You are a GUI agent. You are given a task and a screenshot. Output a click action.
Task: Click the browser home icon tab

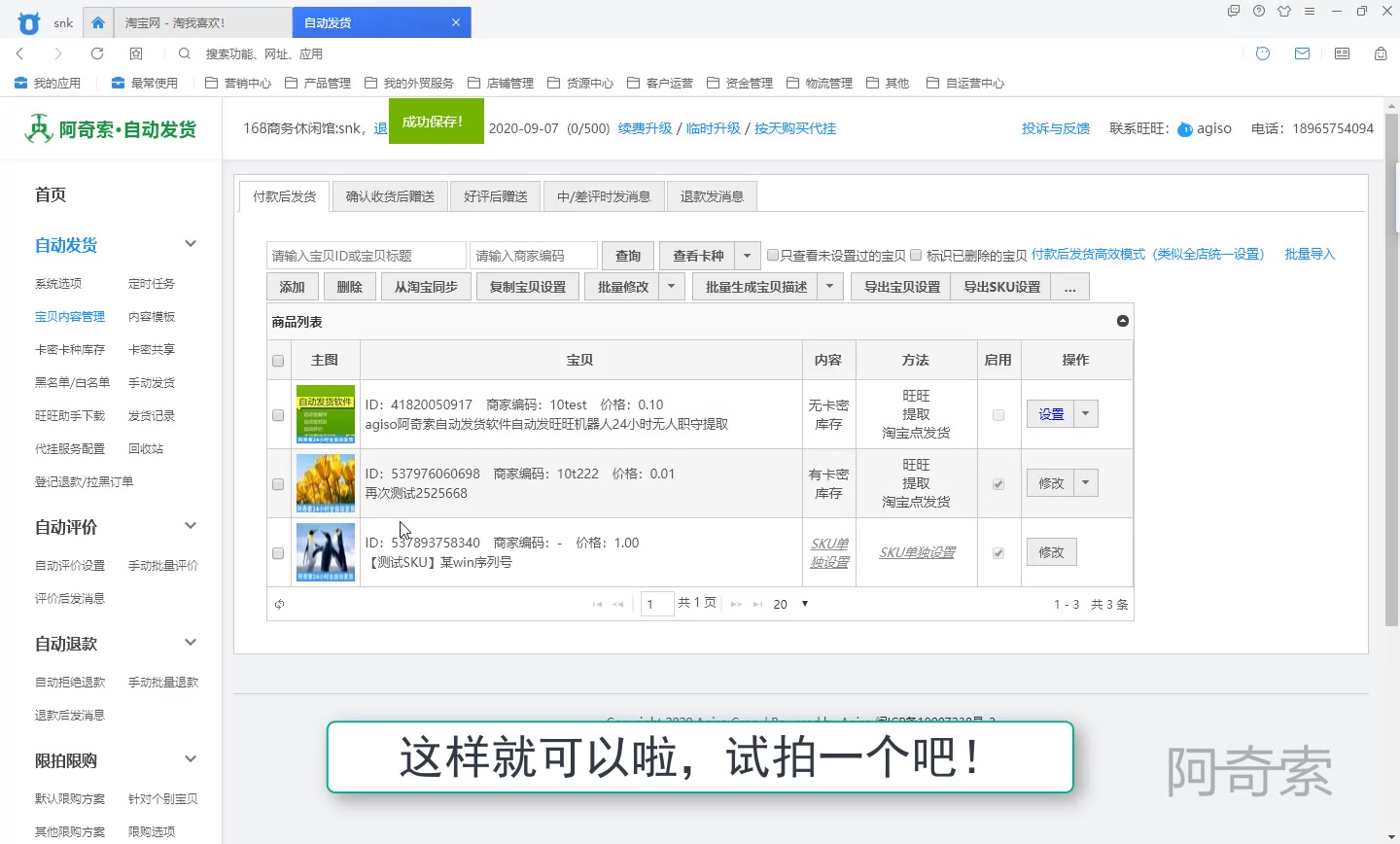pyautogui.click(x=98, y=22)
